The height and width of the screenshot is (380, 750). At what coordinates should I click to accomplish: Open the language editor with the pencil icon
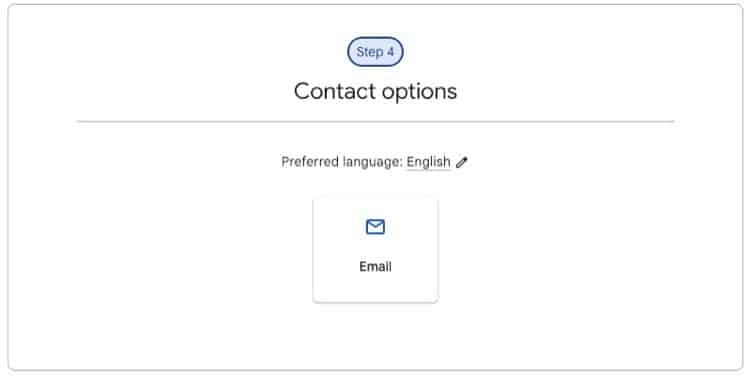(462, 162)
